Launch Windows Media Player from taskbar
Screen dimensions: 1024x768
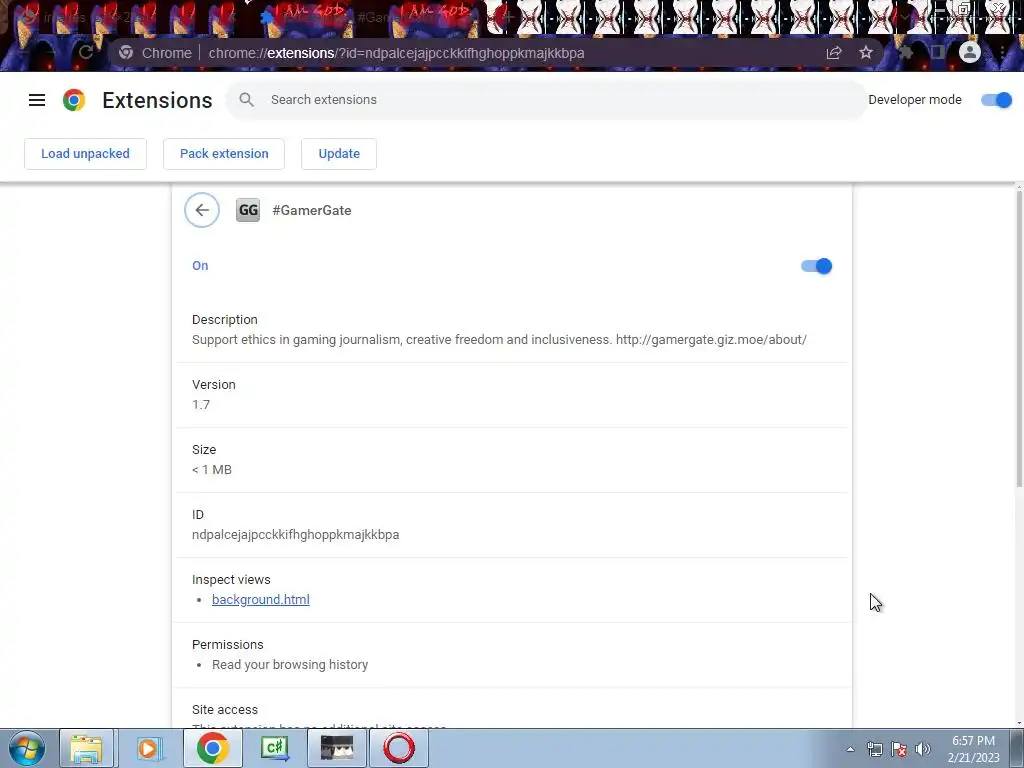(148, 748)
